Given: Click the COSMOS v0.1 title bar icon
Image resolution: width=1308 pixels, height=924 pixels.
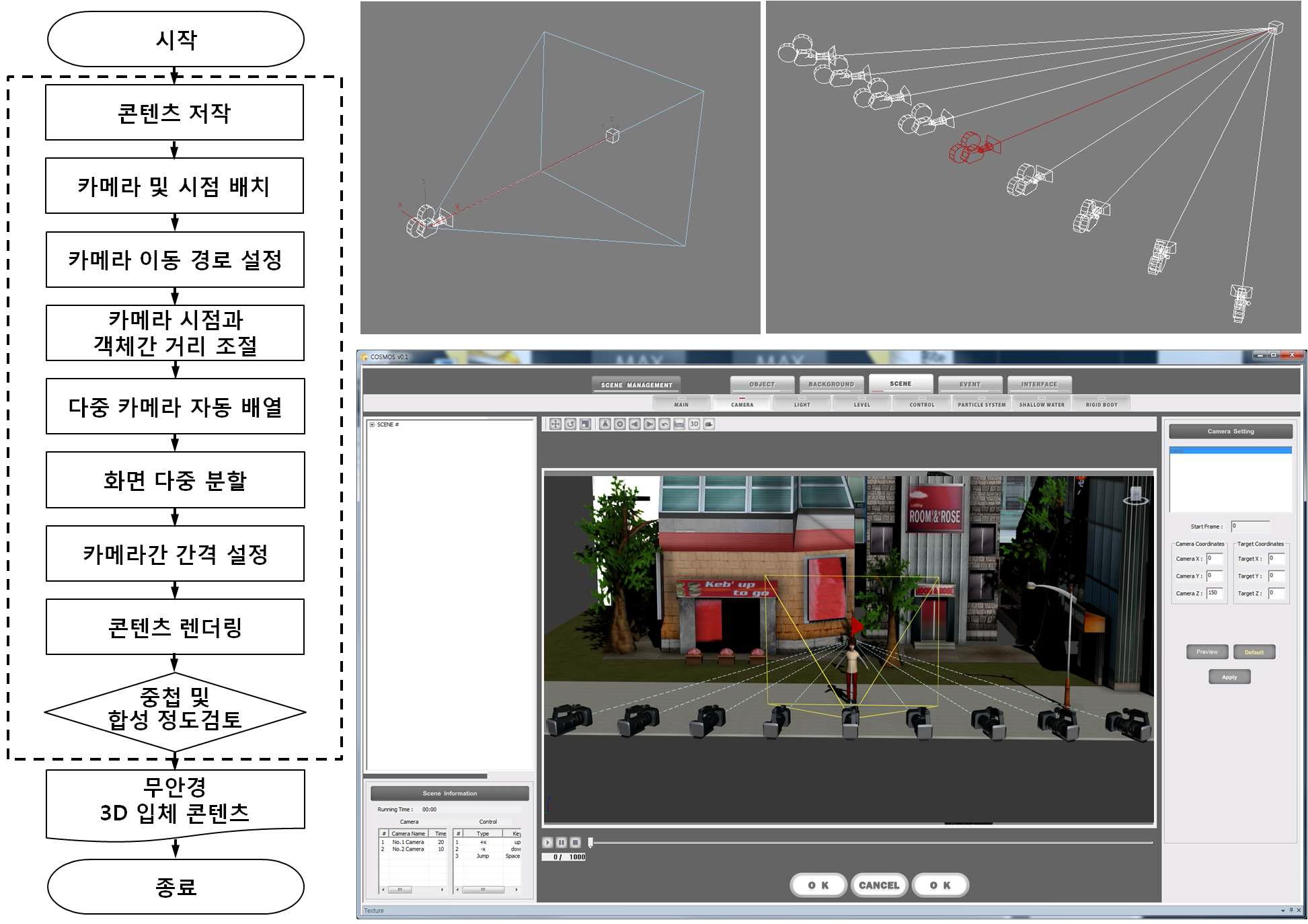Looking at the screenshot, I should coord(365,357).
